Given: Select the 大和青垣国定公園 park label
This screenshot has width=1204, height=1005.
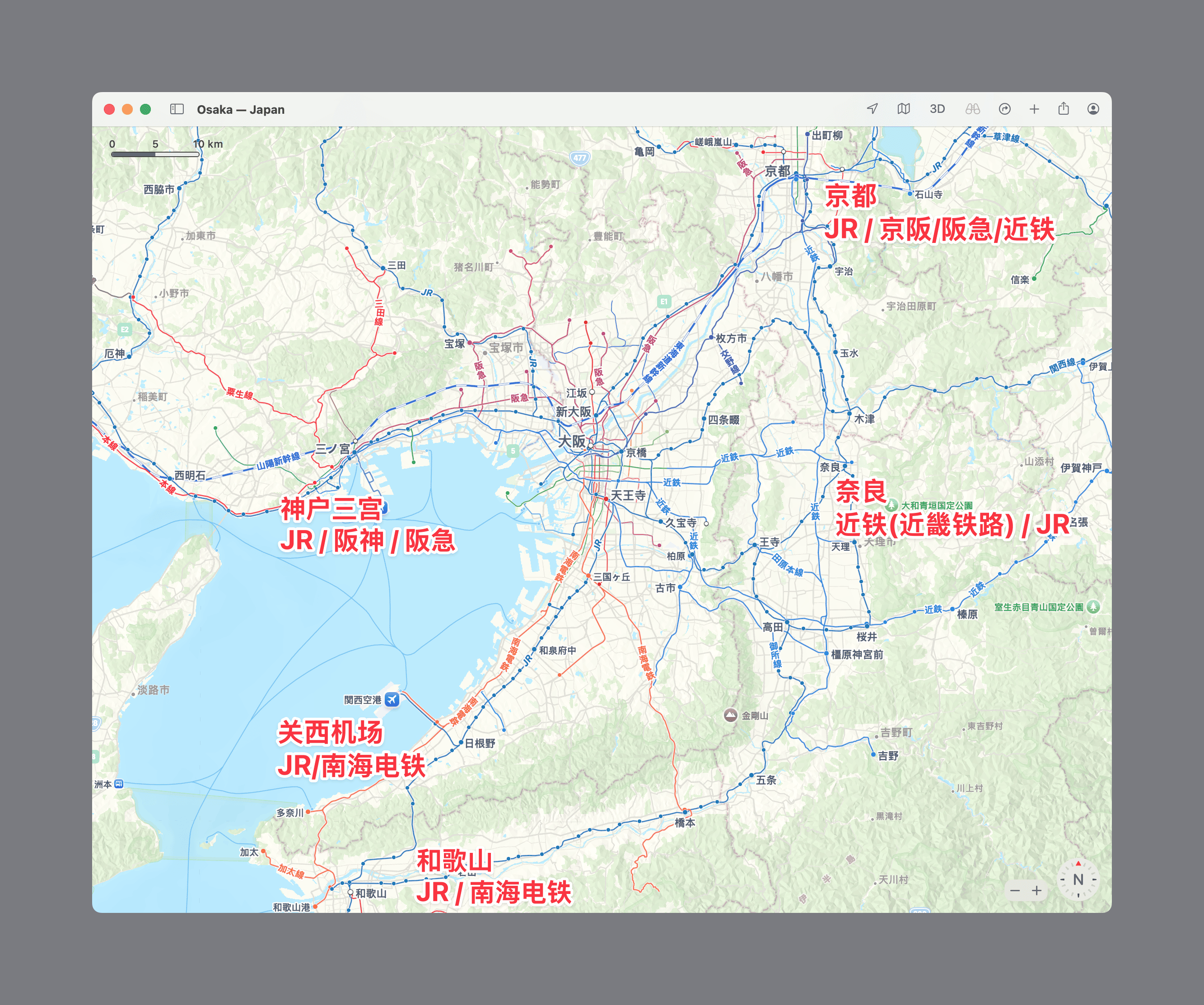Looking at the screenshot, I should click(x=937, y=505).
